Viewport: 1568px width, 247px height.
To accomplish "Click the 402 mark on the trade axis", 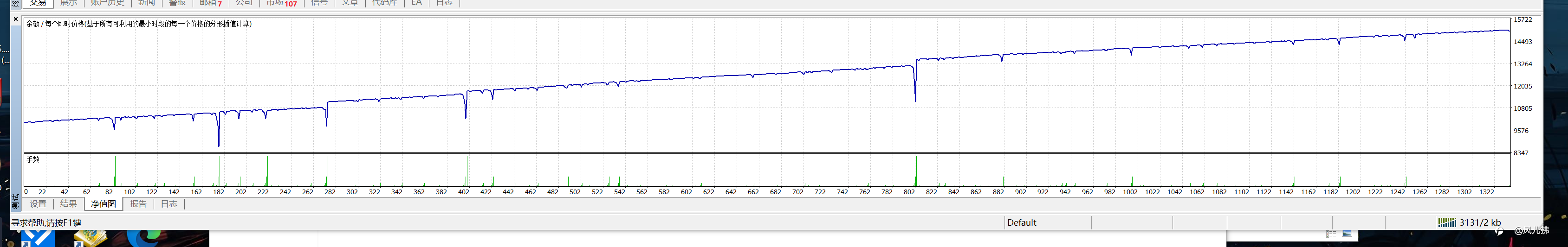I will click(464, 192).
